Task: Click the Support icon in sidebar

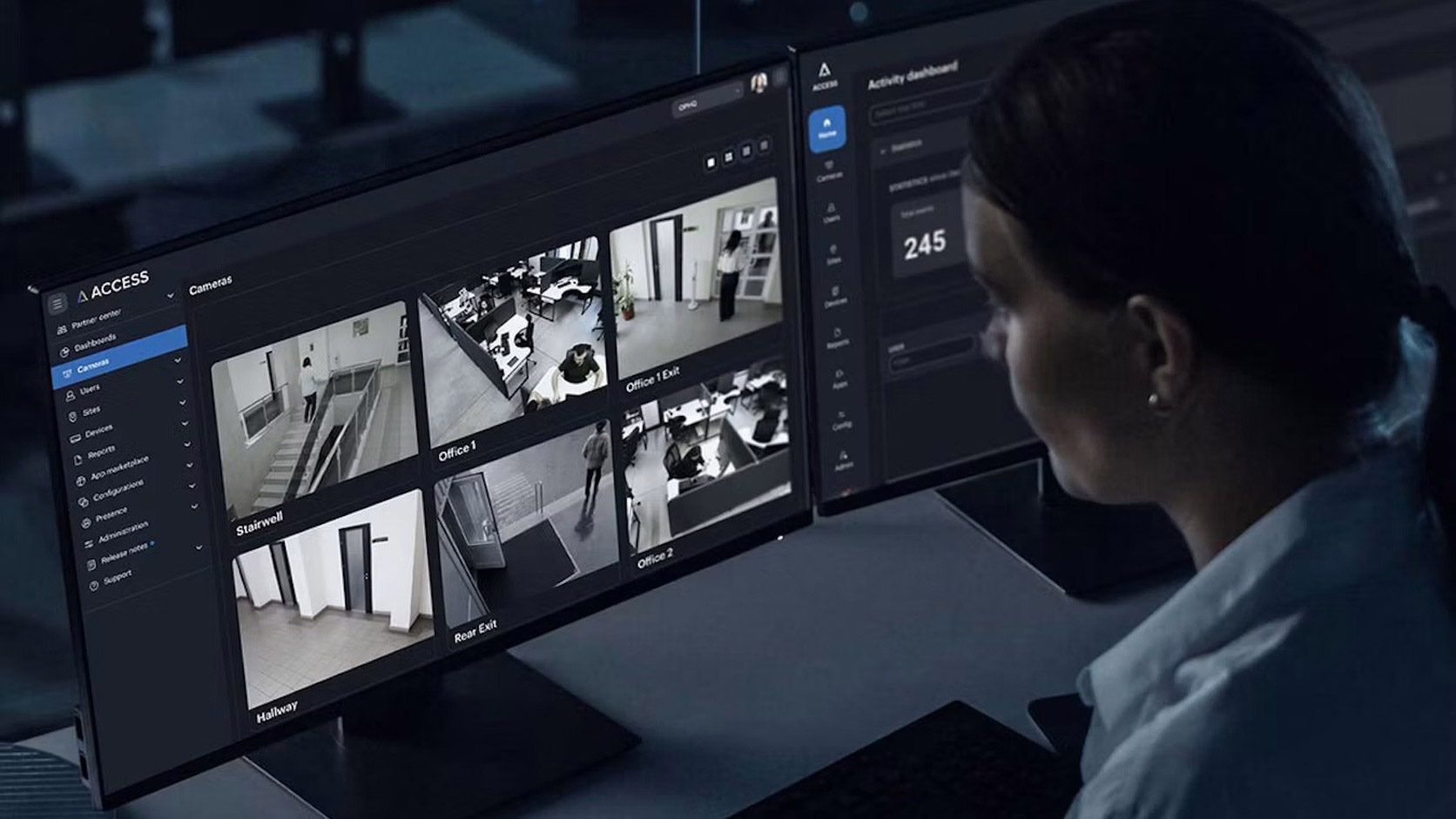Action: point(93,586)
